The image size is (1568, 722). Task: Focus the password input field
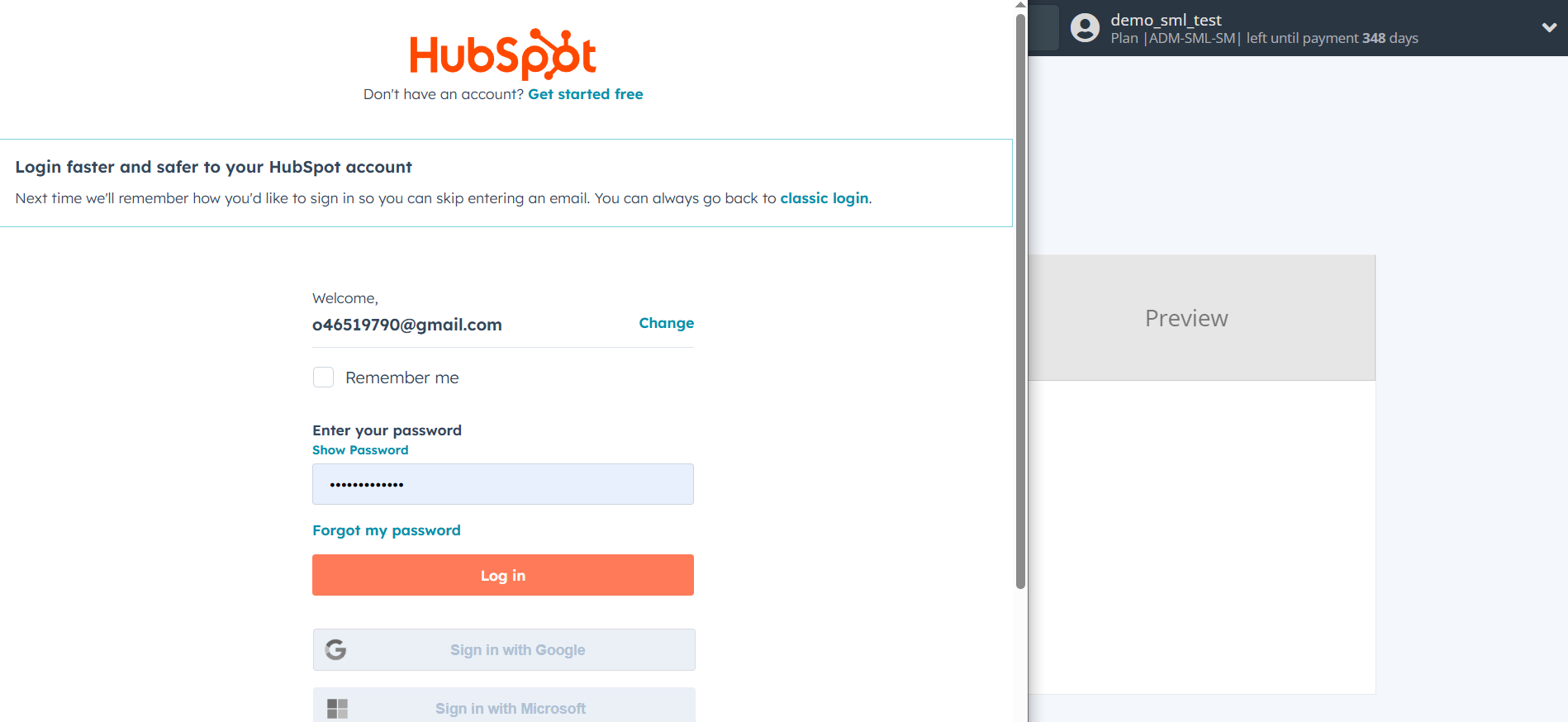point(502,484)
